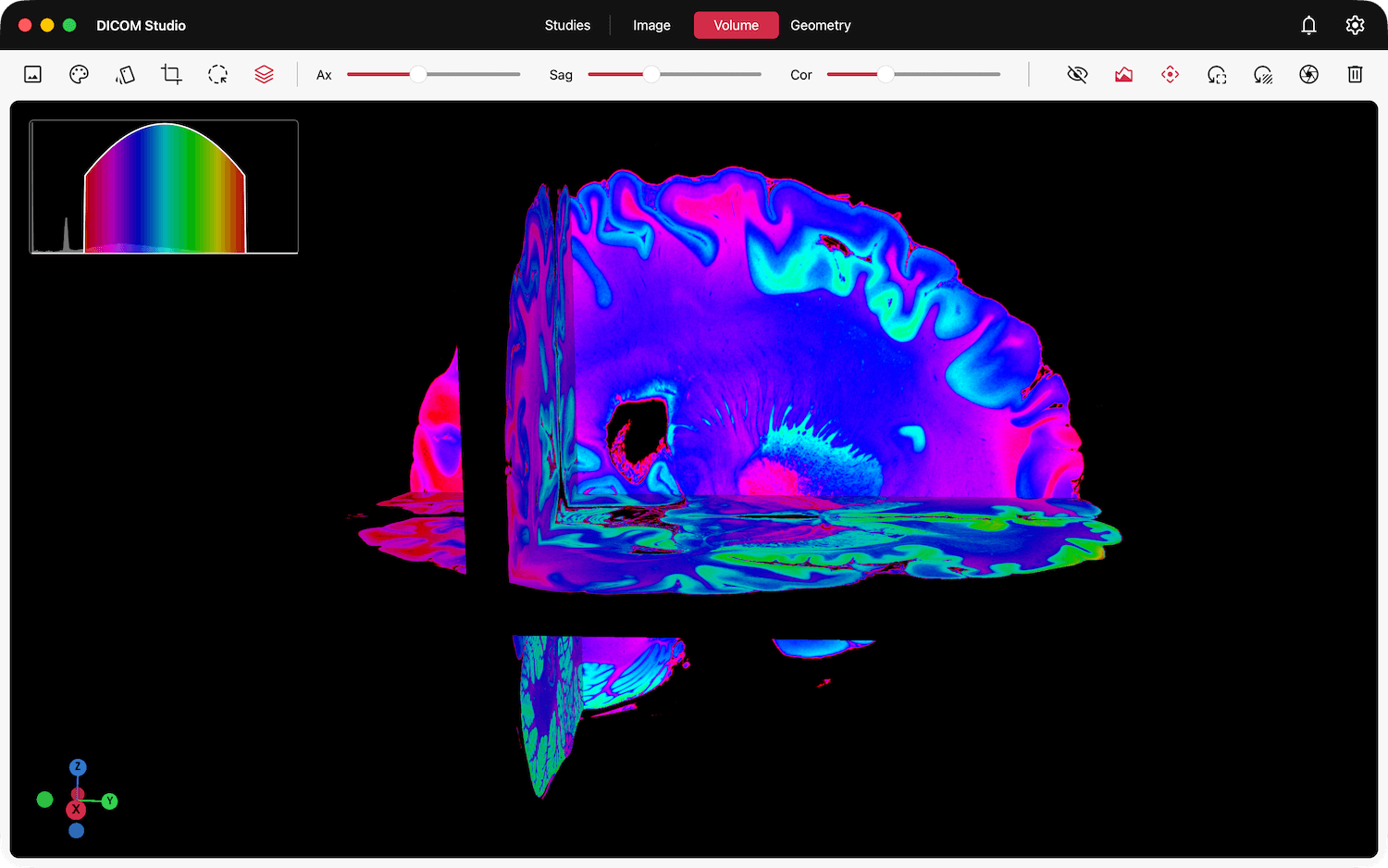Click the "Cor" slider label
This screenshot has height=868, width=1388.
801,75
